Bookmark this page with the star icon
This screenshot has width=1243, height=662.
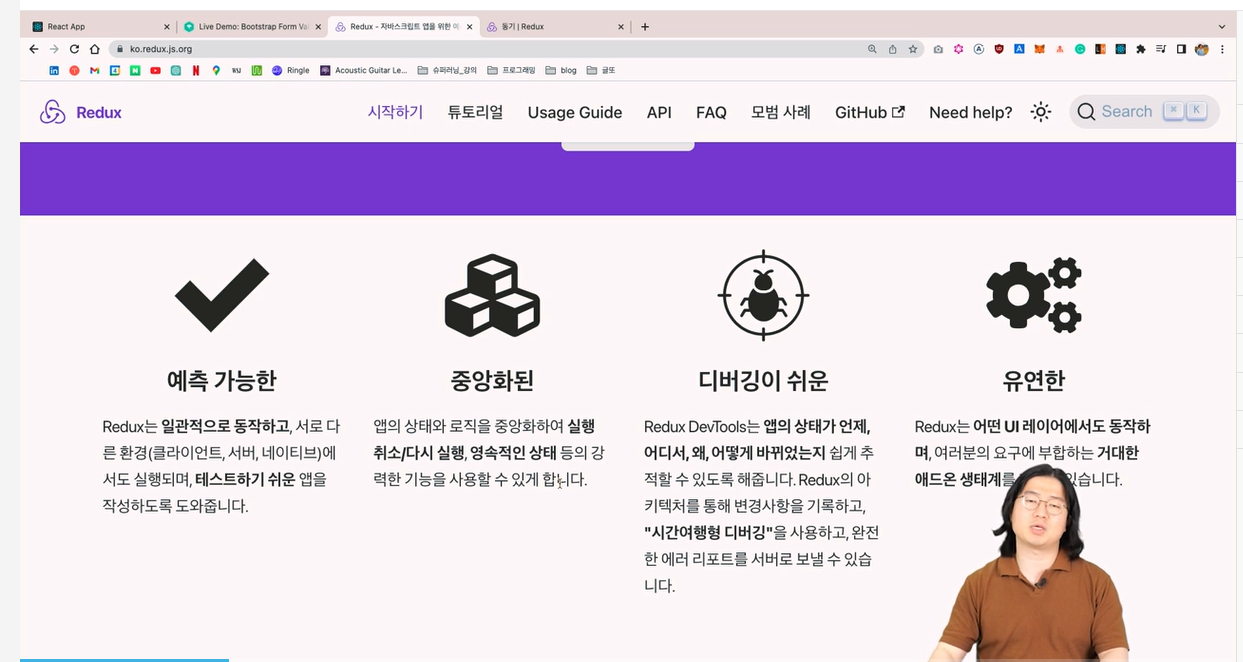(x=913, y=49)
